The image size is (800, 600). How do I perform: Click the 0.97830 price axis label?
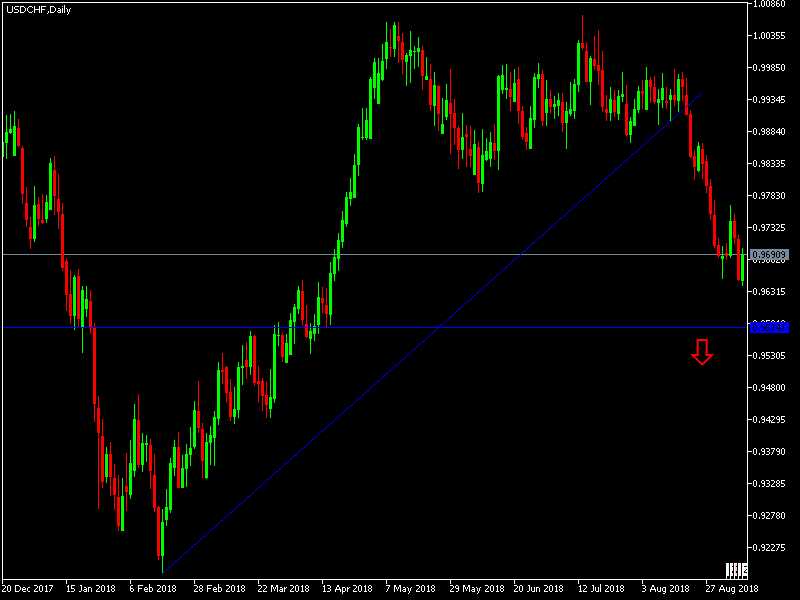pyautogui.click(x=769, y=195)
